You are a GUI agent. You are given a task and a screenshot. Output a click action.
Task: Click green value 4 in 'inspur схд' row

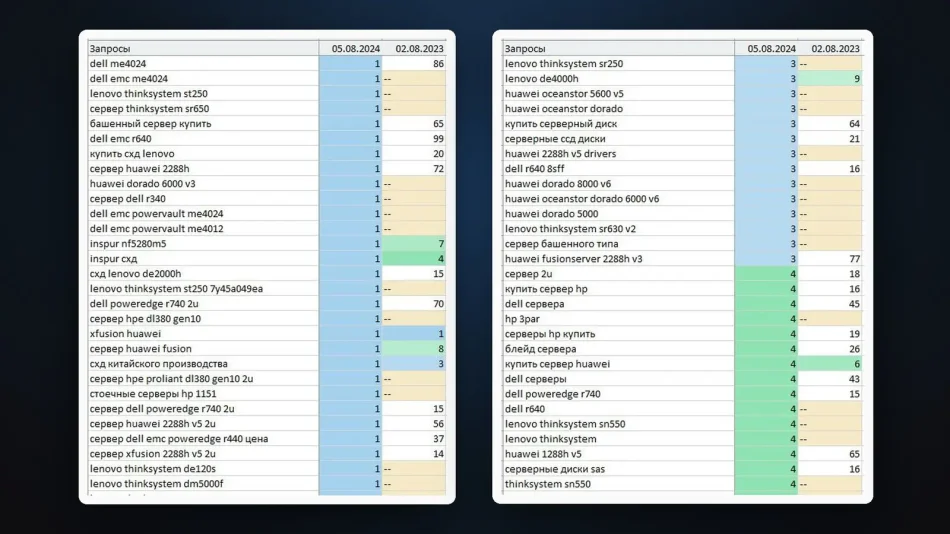click(414, 259)
